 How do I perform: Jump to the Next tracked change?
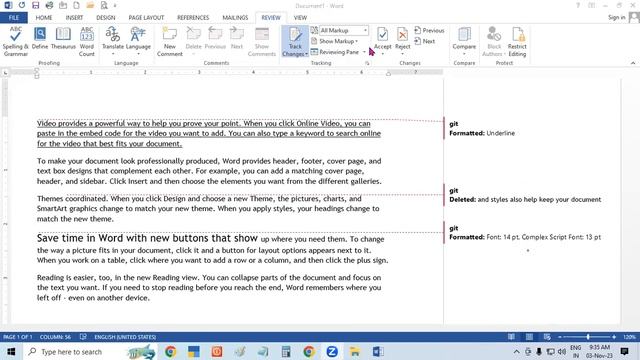[x=425, y=41]
